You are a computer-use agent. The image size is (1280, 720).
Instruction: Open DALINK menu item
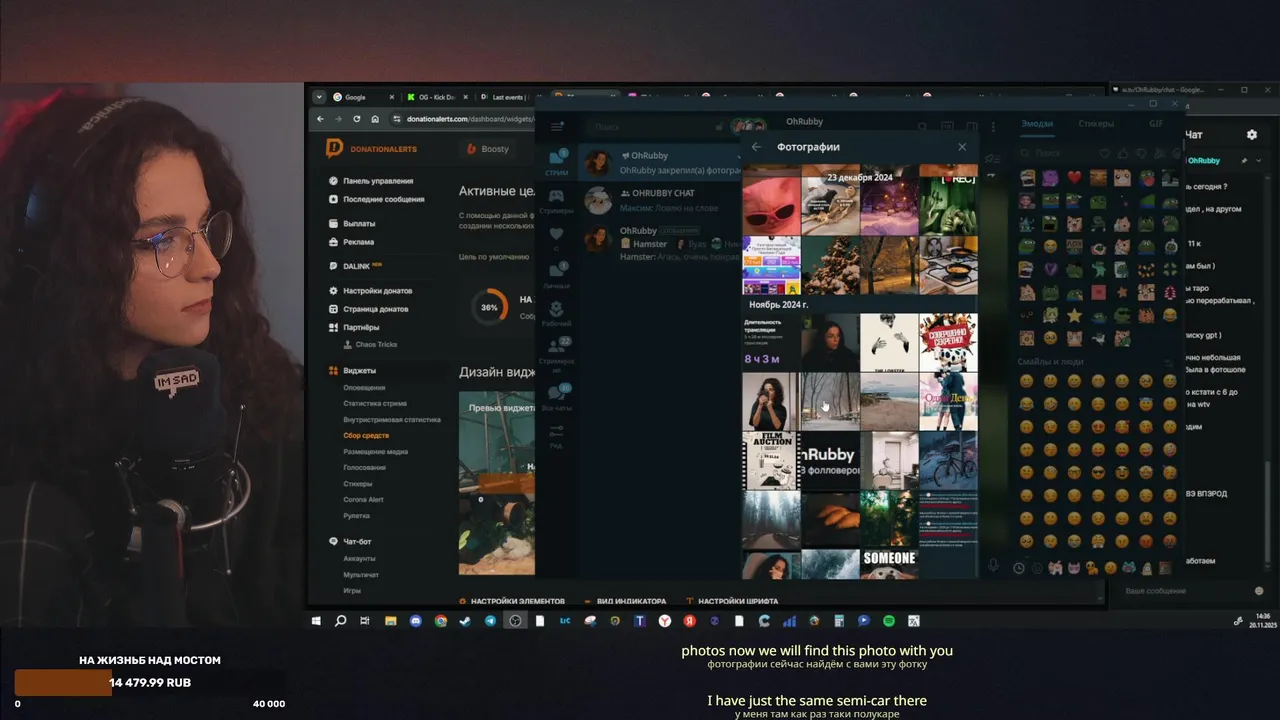[x=355, y=266]
